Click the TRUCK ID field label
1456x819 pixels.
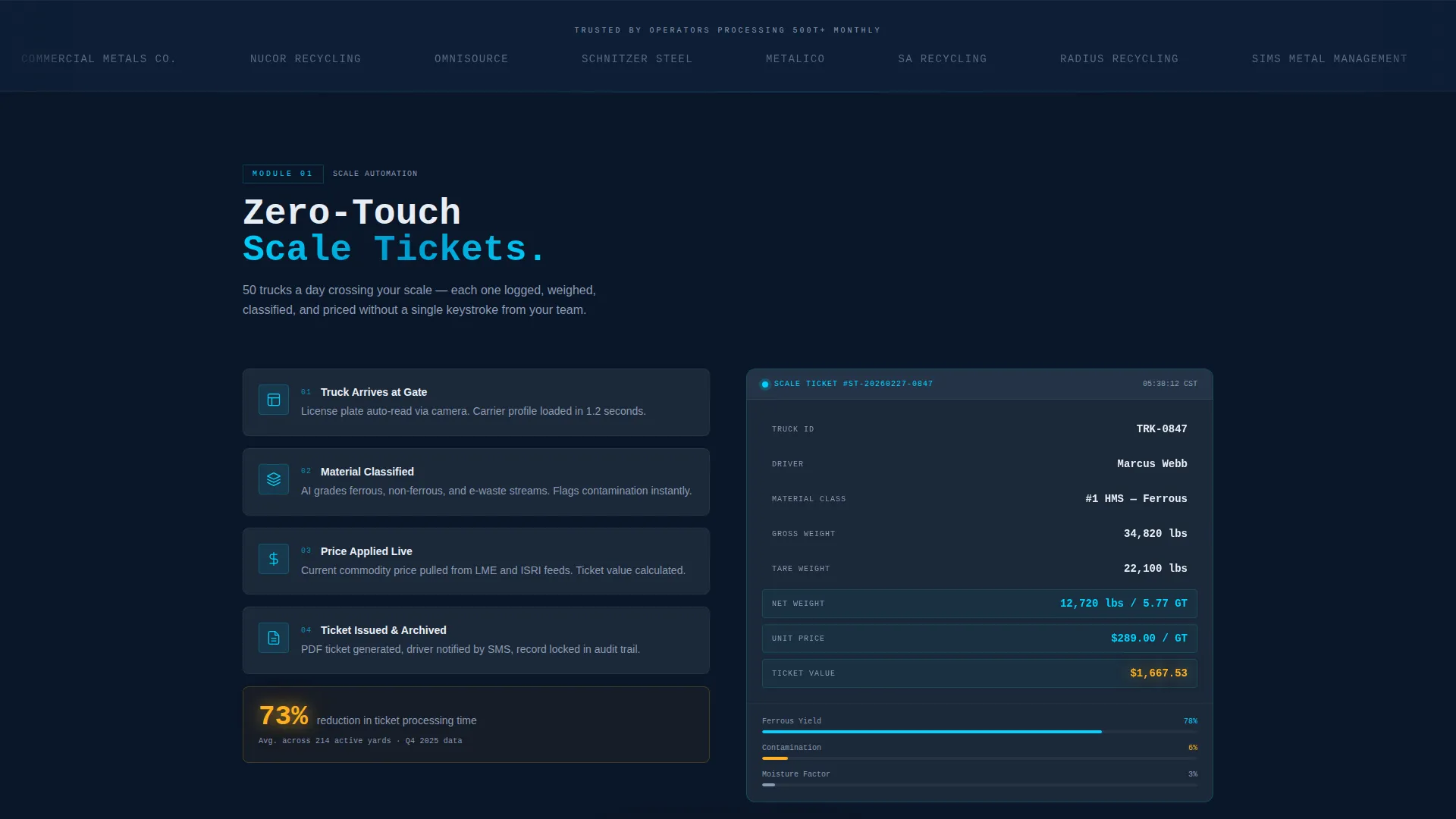792,429
